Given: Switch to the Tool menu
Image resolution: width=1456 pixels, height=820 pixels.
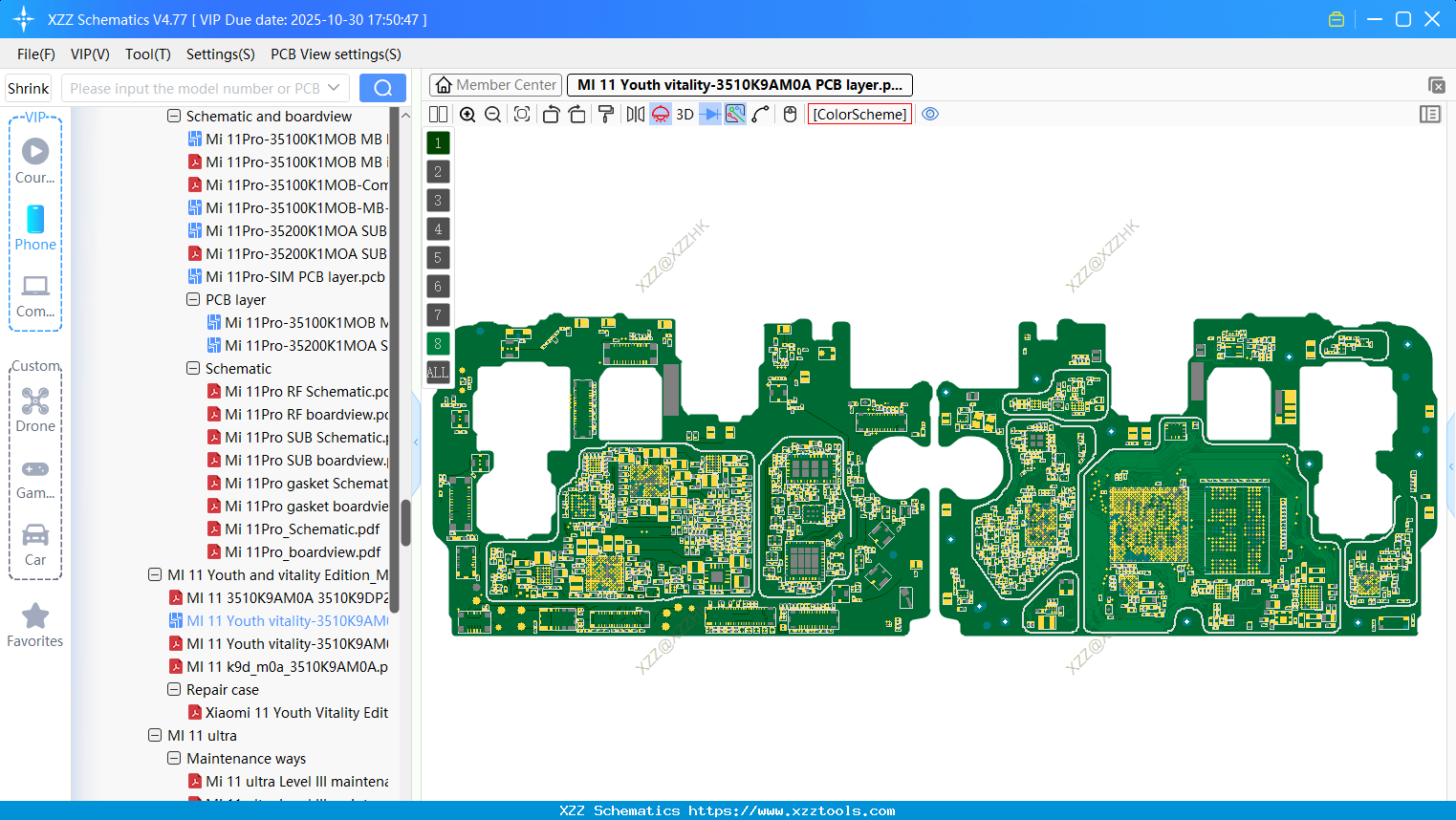Looking at the screenshot, I should click(x=147, y=54).
